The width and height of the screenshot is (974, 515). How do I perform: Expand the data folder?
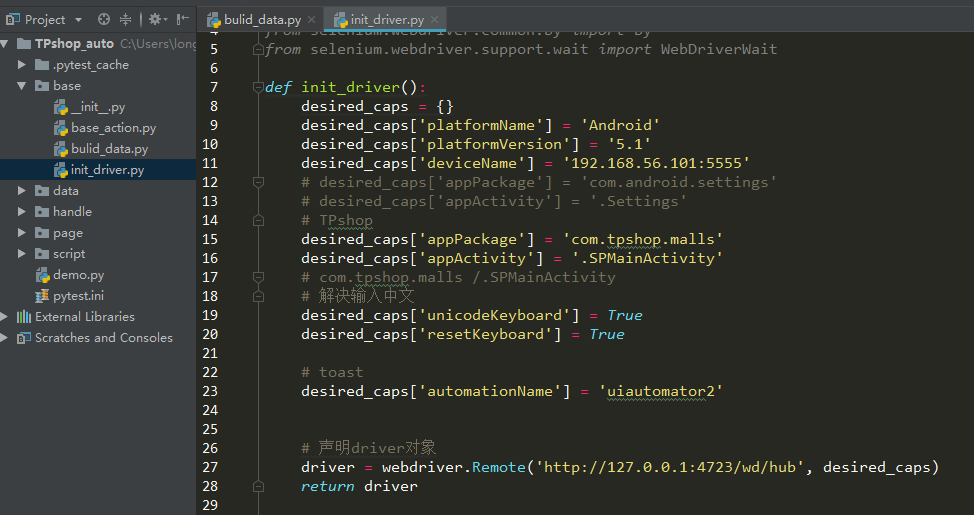22,191
